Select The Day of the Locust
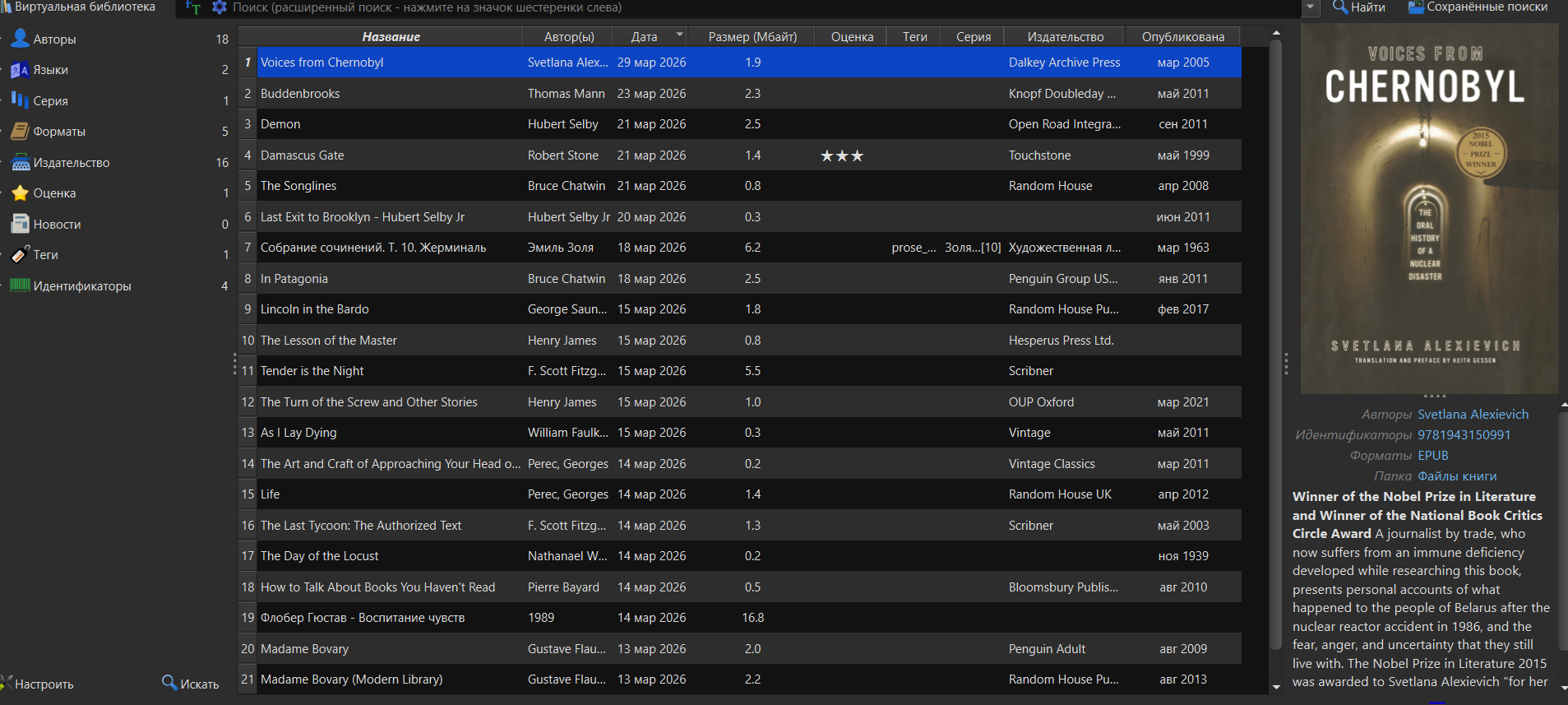The width and height of the screenshot is (1568, 705). pos(320,556)
